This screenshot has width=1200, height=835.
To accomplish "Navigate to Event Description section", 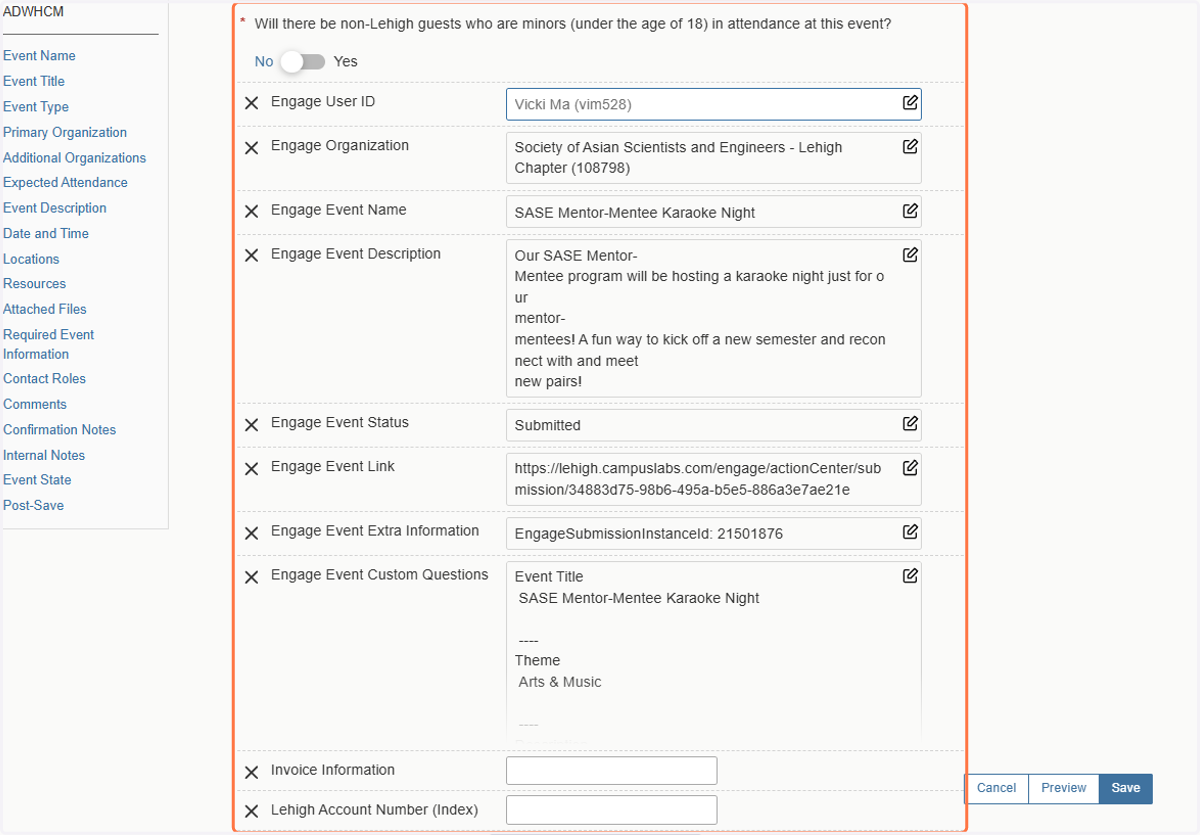I will [x=55, y=208].
